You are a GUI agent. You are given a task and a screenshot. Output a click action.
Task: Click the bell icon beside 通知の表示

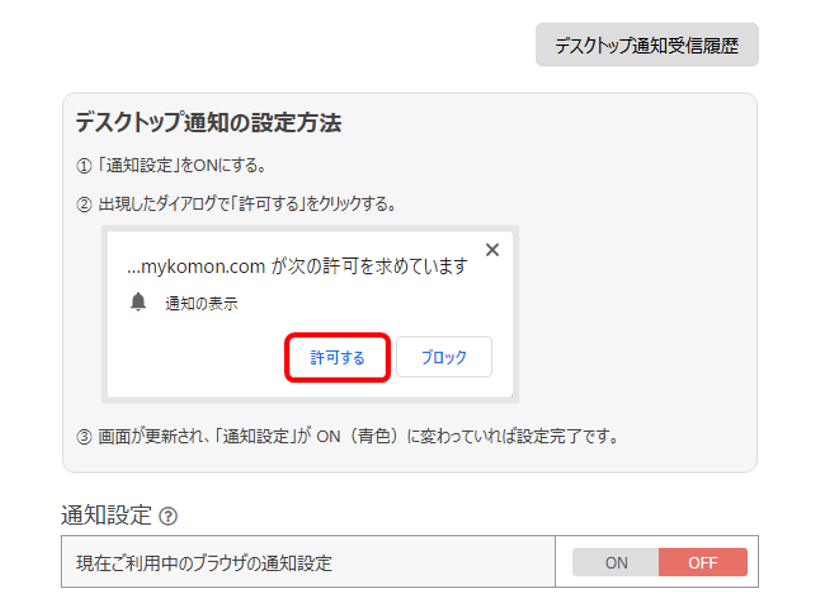tap(139, 303)
